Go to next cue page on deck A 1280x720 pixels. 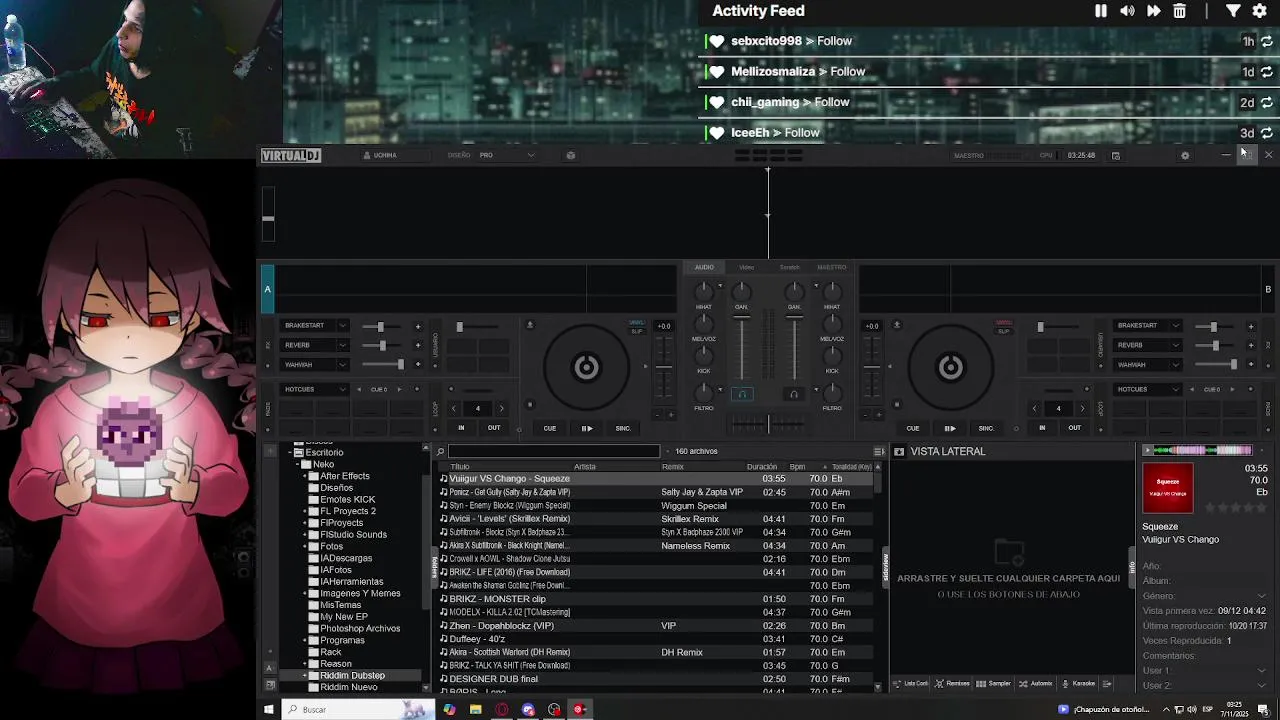[x=399, y=389]
